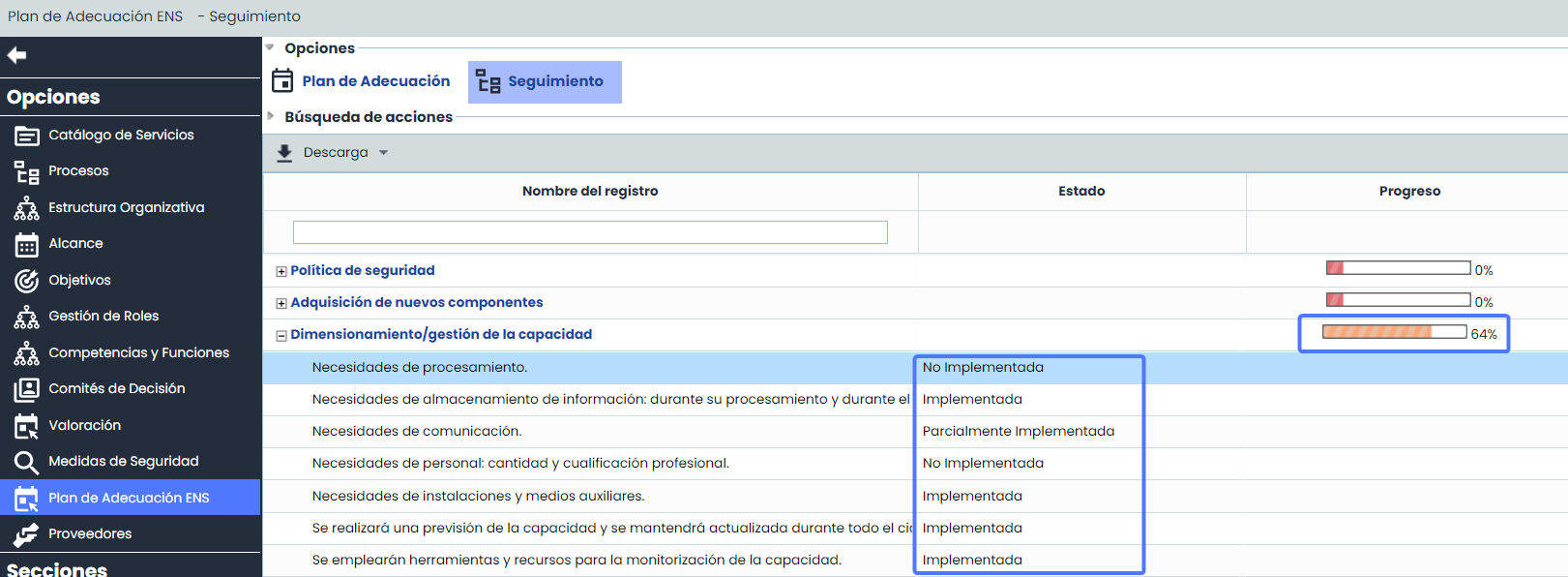Screen dimensions: 1568x577
Task: Expand Adquisición de nuevos componentes row
Action: pyautogui.click(x=281, y=303)
